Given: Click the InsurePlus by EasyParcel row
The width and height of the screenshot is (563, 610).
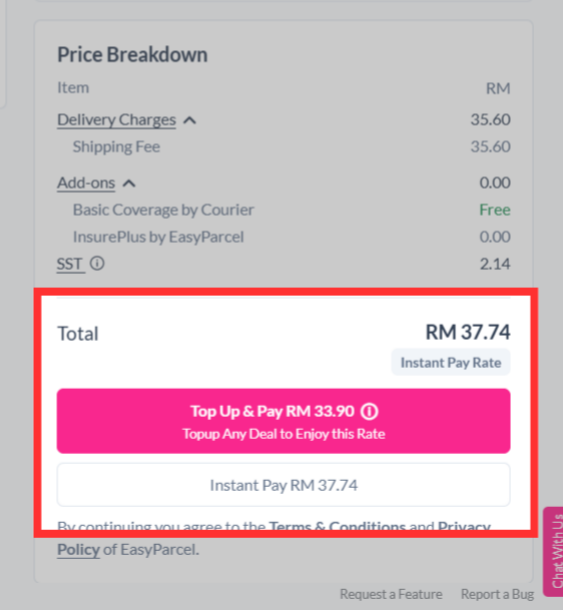Looking at the screenshot, I should [x=284, y=237].
